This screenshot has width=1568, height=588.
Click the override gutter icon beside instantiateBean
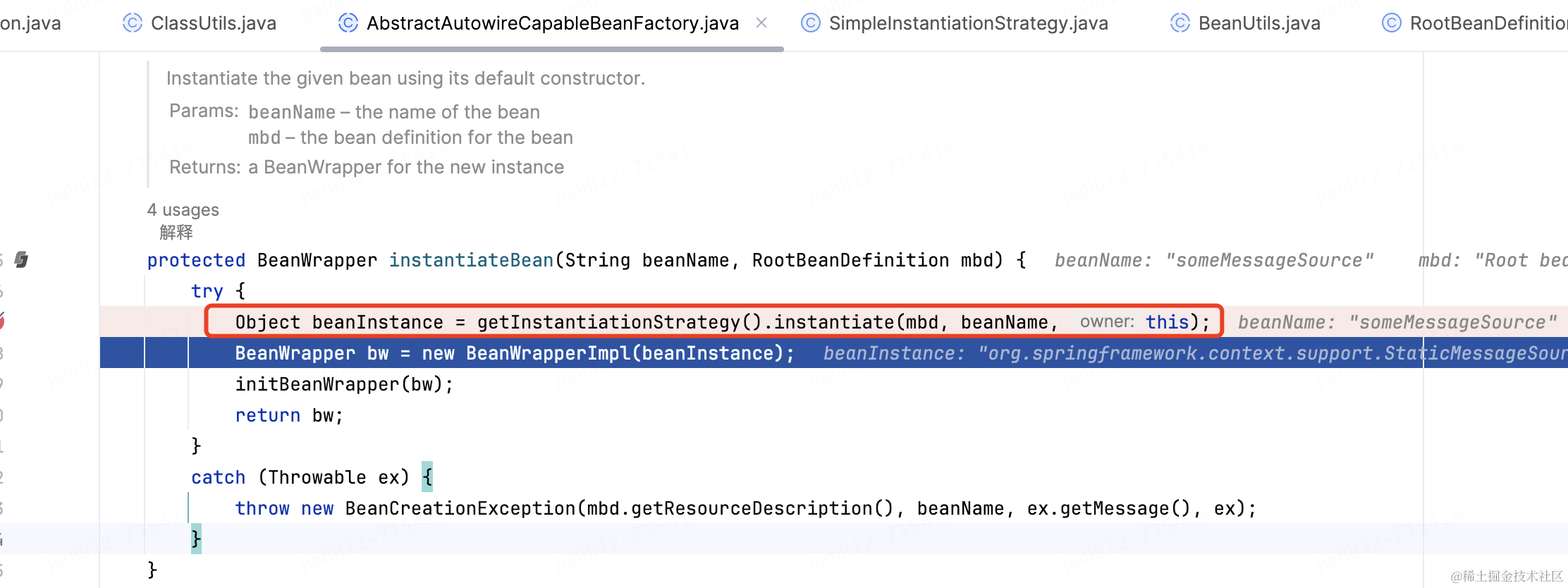(22, 260)
